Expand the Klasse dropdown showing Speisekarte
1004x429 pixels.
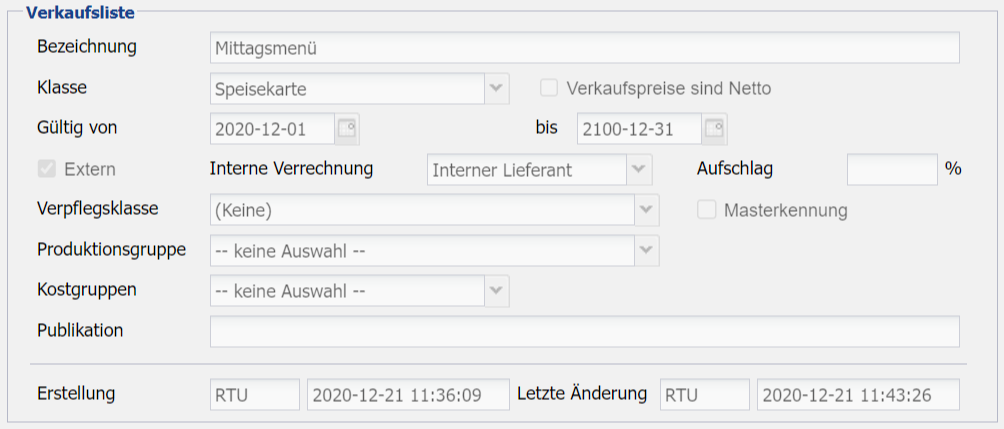[497, 88]
